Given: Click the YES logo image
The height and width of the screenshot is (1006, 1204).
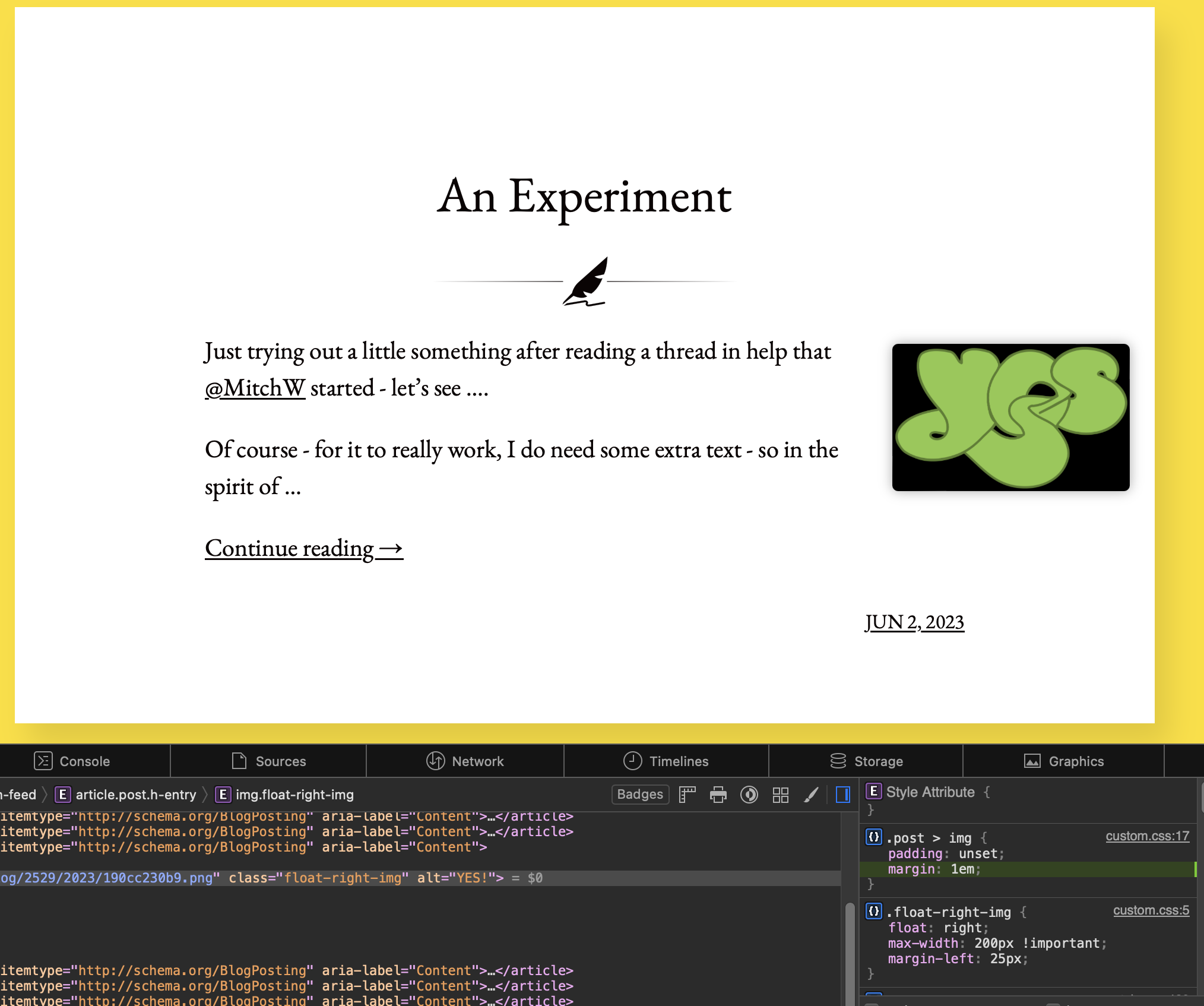Looking at the screenshot, I should 1010,417.
